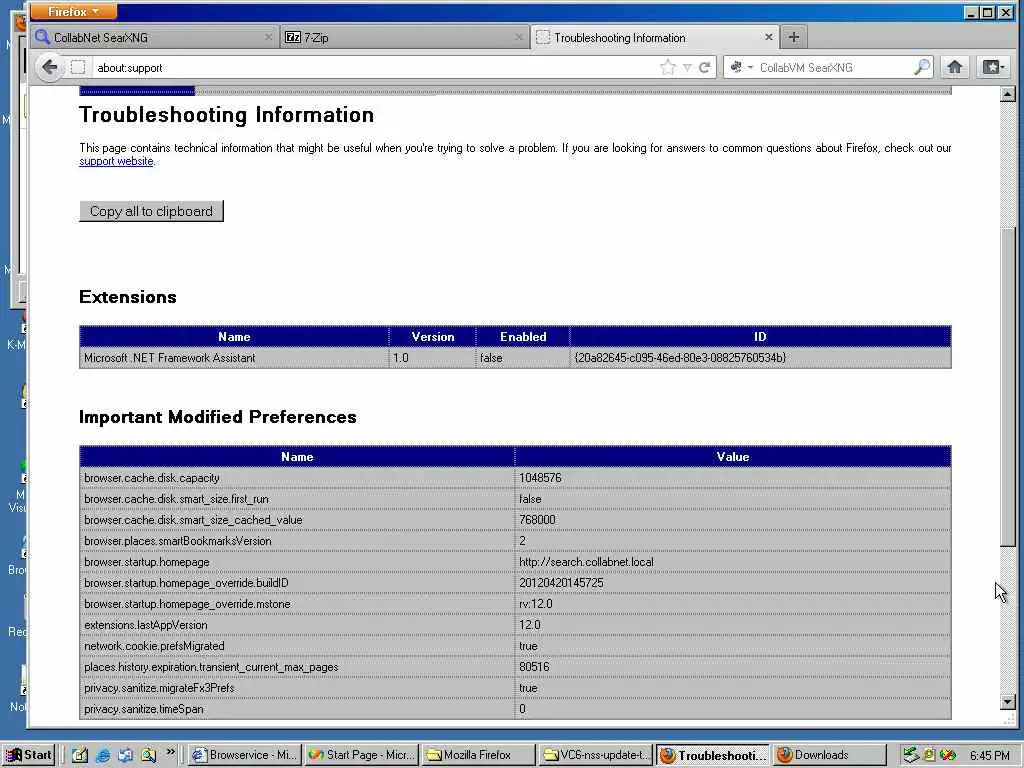Select the value 80516

click(534, 667)
